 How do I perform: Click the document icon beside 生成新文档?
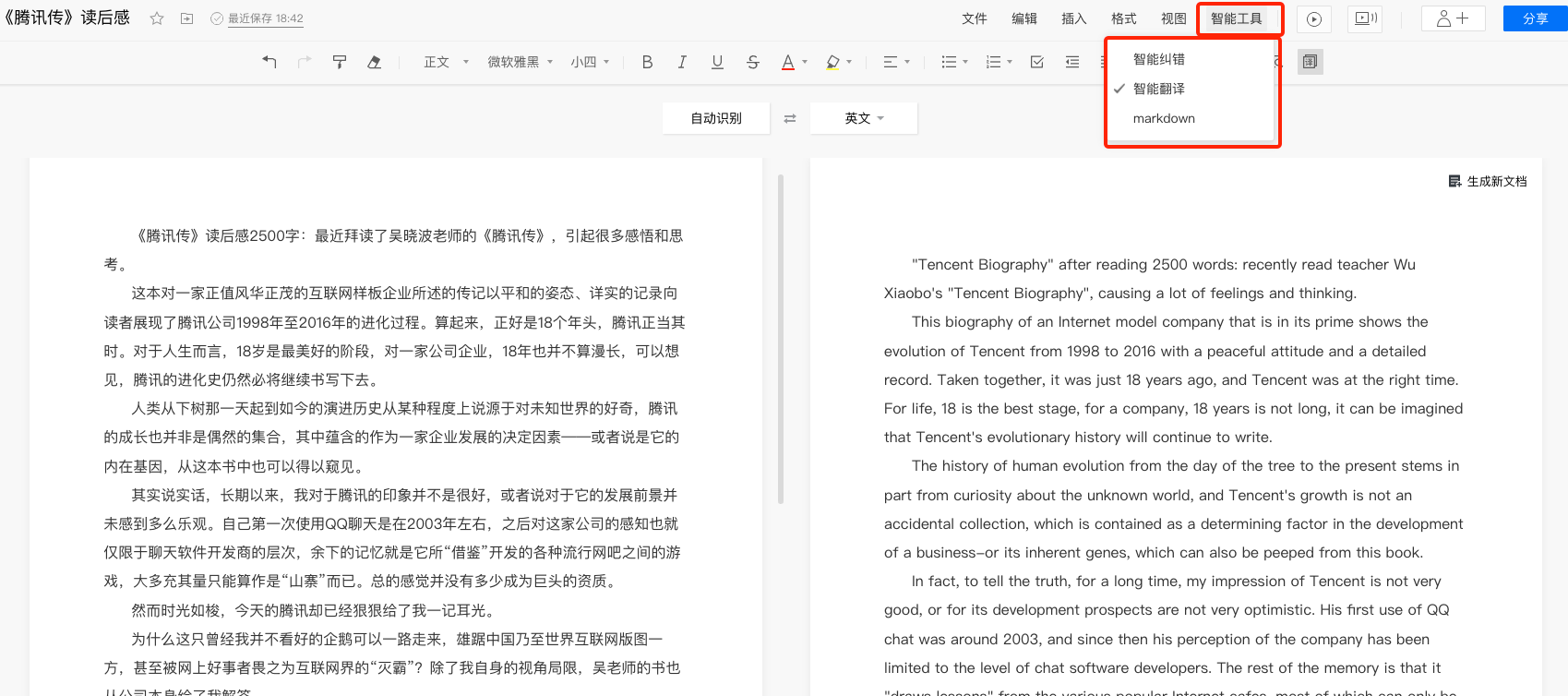pos(1454,182)
